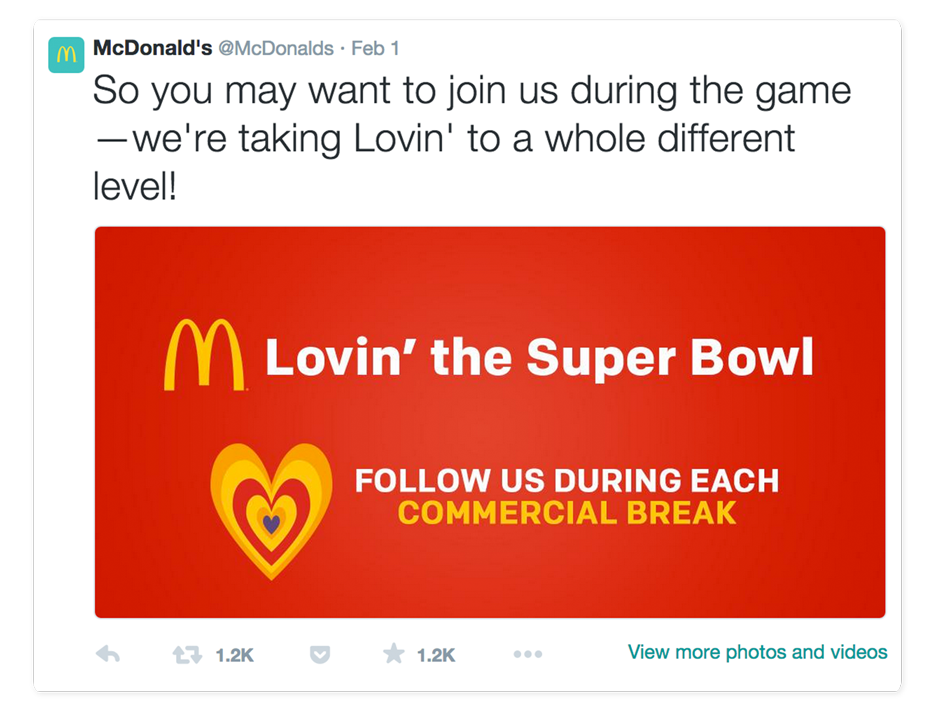
Task: Save tweet with the Pocket icon
Action: pyautogui.click(x=320, y=654)
